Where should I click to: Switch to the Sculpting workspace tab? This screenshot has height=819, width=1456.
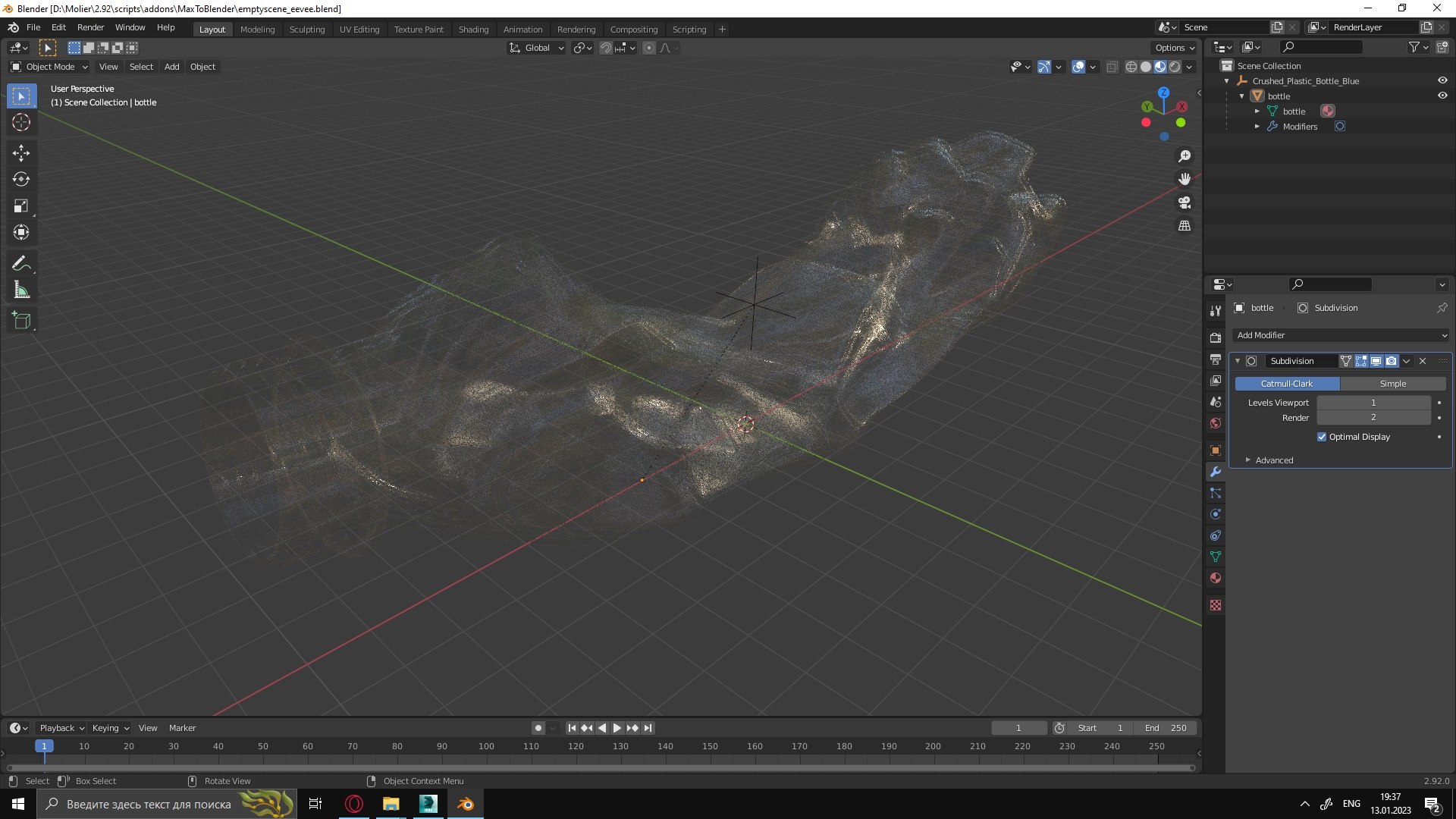click(x=306, y=29)
